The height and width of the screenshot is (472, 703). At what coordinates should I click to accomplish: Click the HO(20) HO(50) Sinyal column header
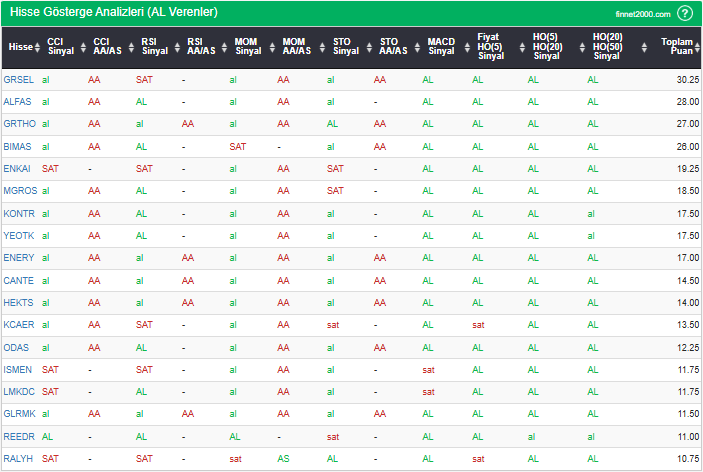[x=606, y=47]
